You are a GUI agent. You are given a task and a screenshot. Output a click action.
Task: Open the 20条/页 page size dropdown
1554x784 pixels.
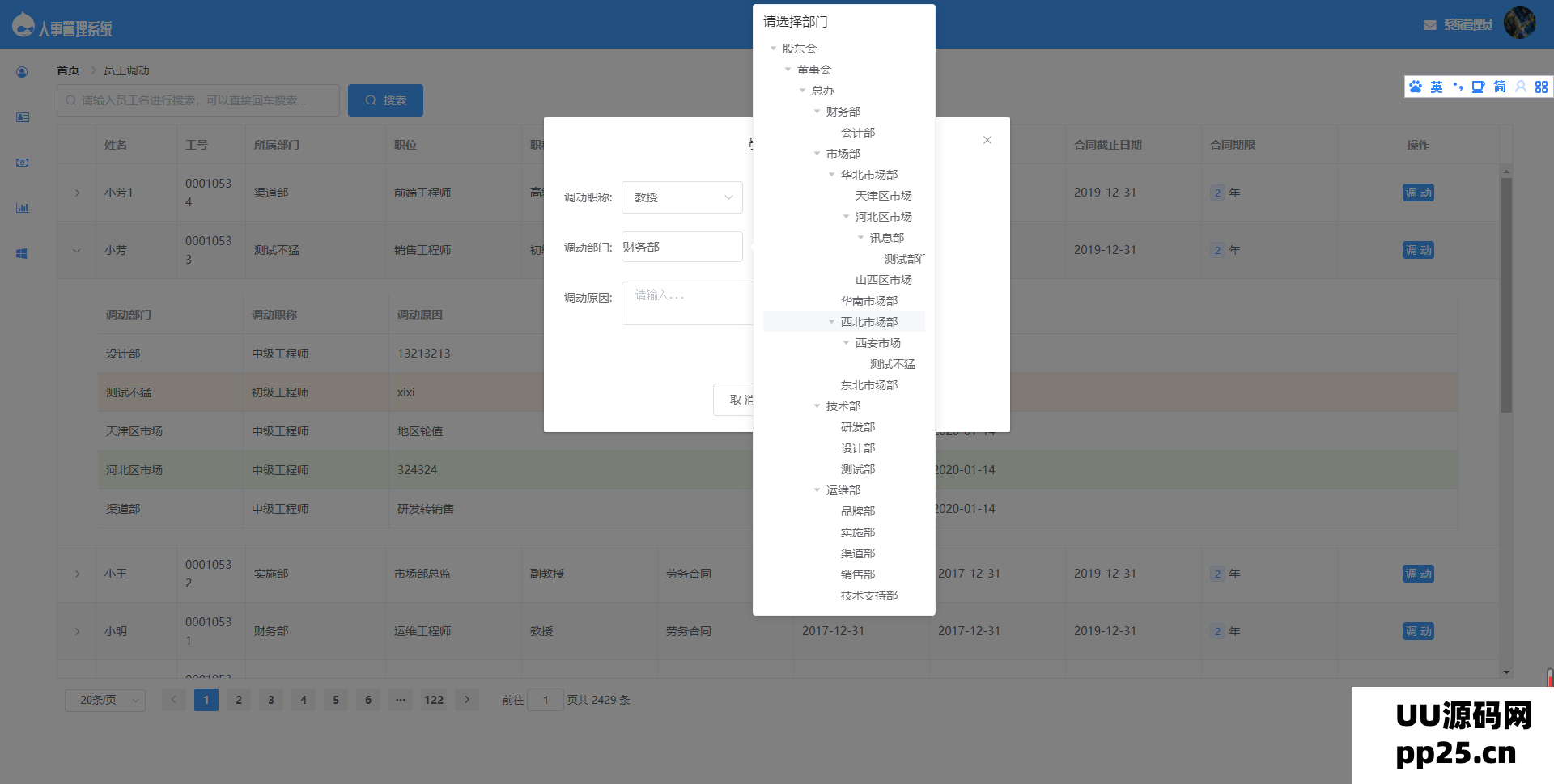click(105, 700)
